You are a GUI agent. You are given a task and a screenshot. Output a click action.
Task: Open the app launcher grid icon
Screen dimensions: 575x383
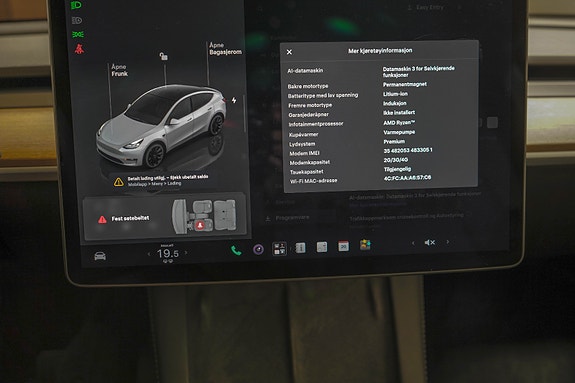[x=279, y=248]
